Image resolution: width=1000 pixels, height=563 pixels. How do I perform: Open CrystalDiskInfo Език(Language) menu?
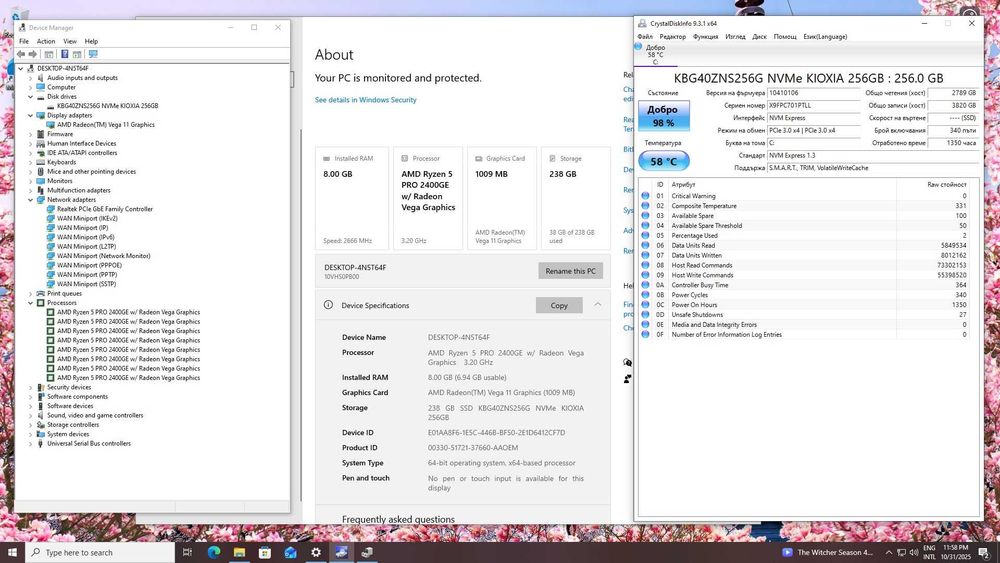pos(825,36)
